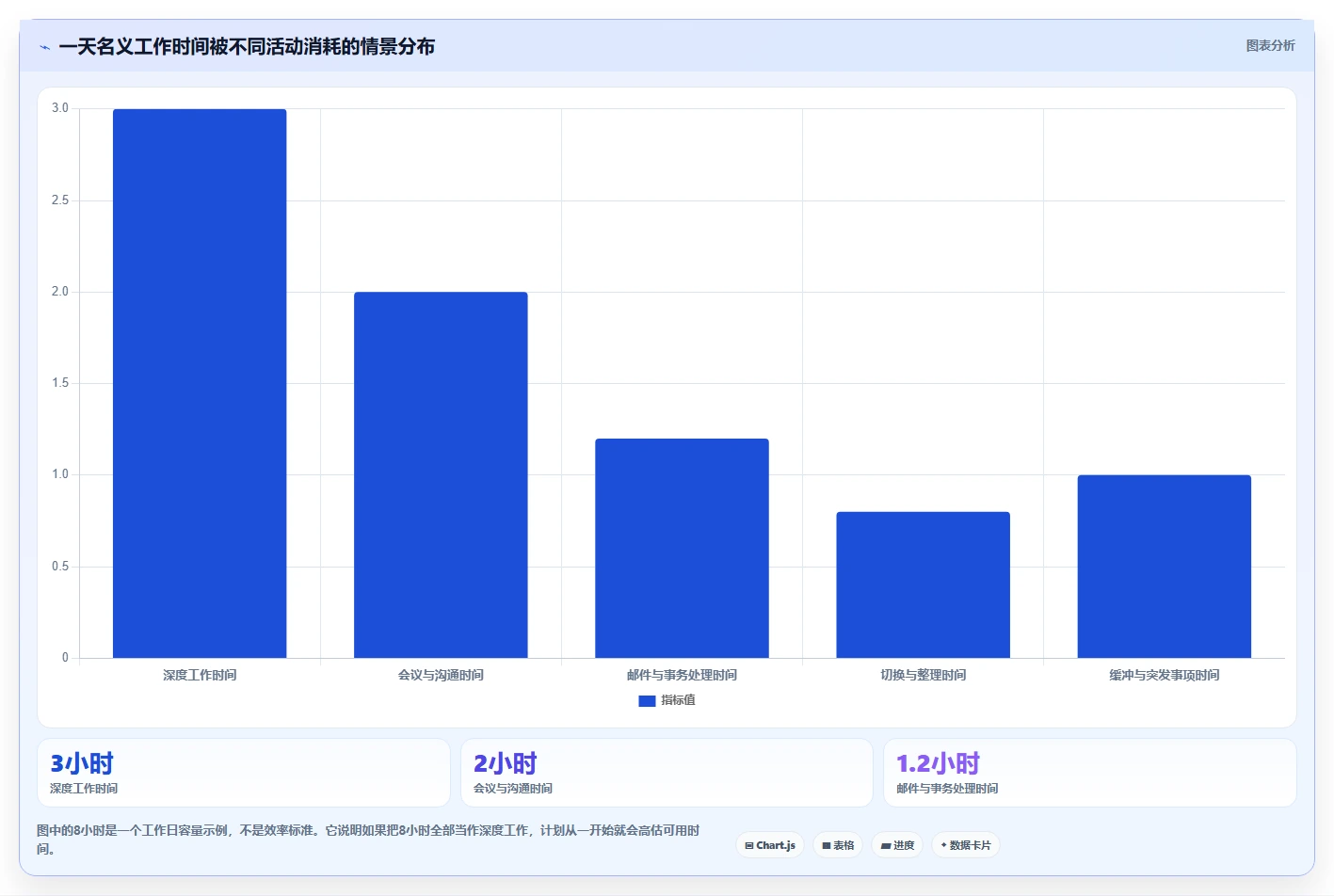
Task: Click the 邮件与事务处理时间 stat card caption
Action: 947,789
